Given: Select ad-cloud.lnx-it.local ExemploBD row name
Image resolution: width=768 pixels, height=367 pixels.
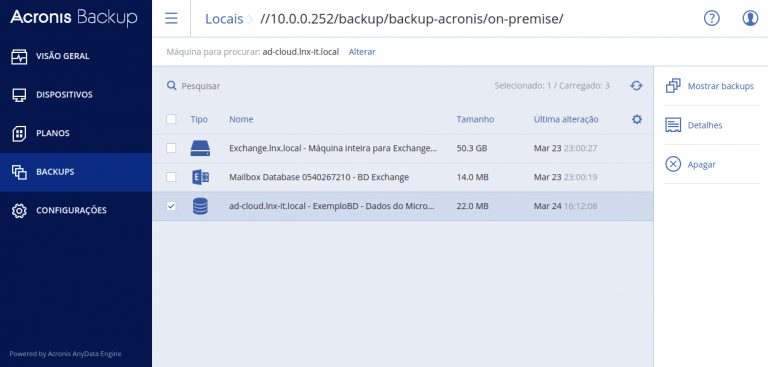Looking at the screenshot, I should [332, 206].
